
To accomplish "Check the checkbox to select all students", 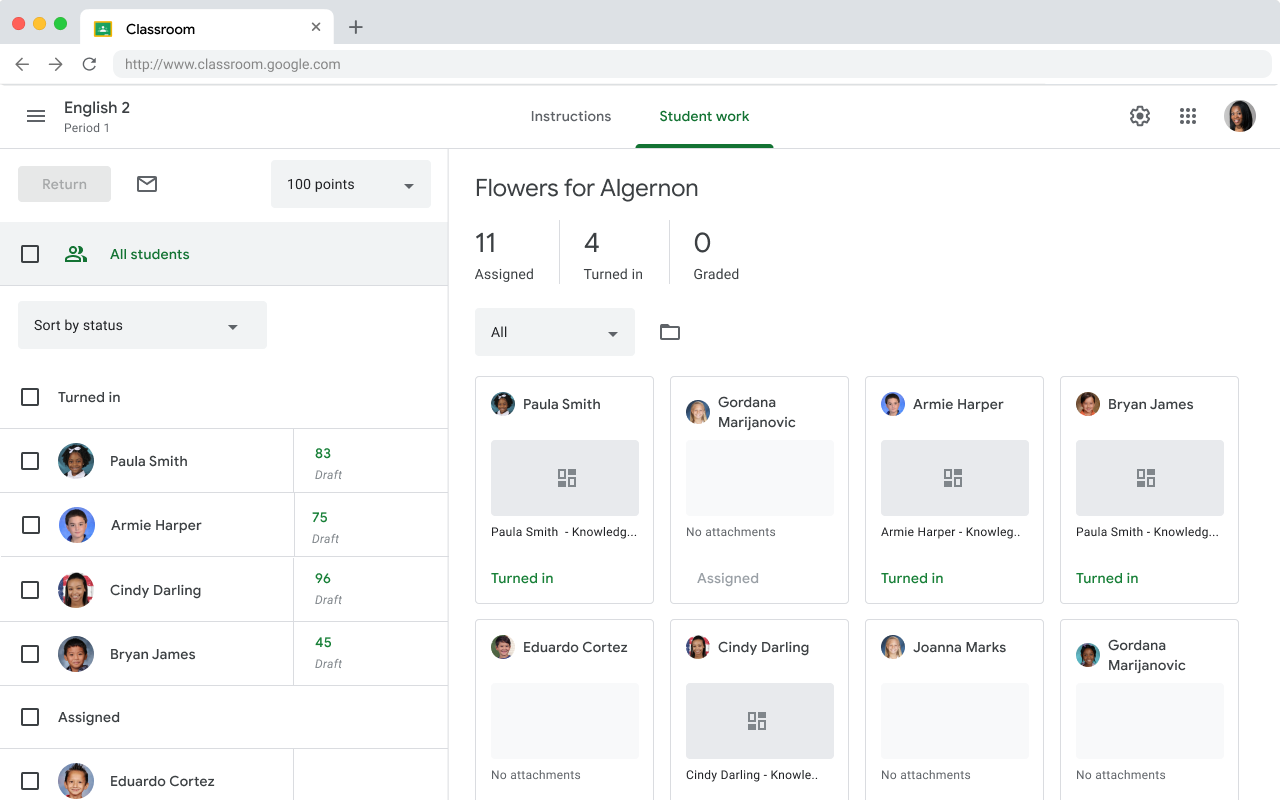I will point(30,254).
